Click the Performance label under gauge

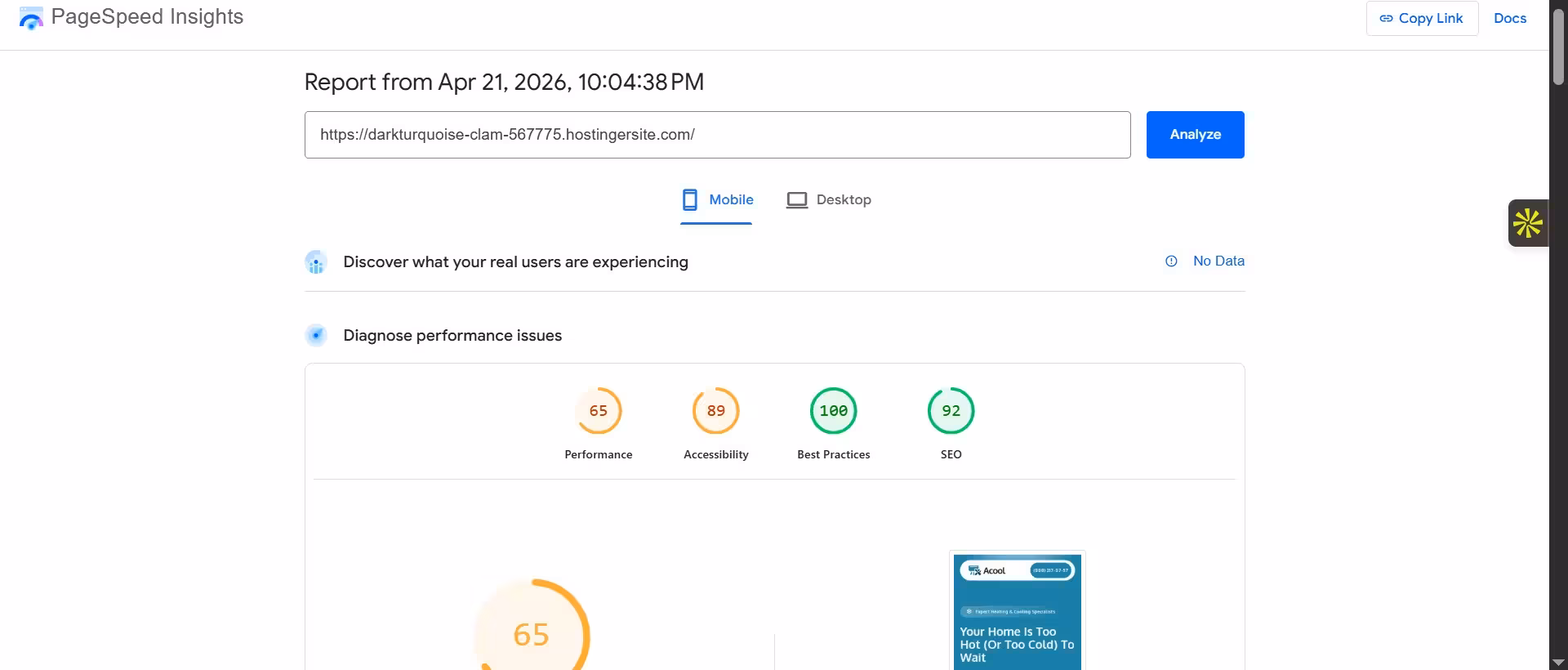[599, 454]
